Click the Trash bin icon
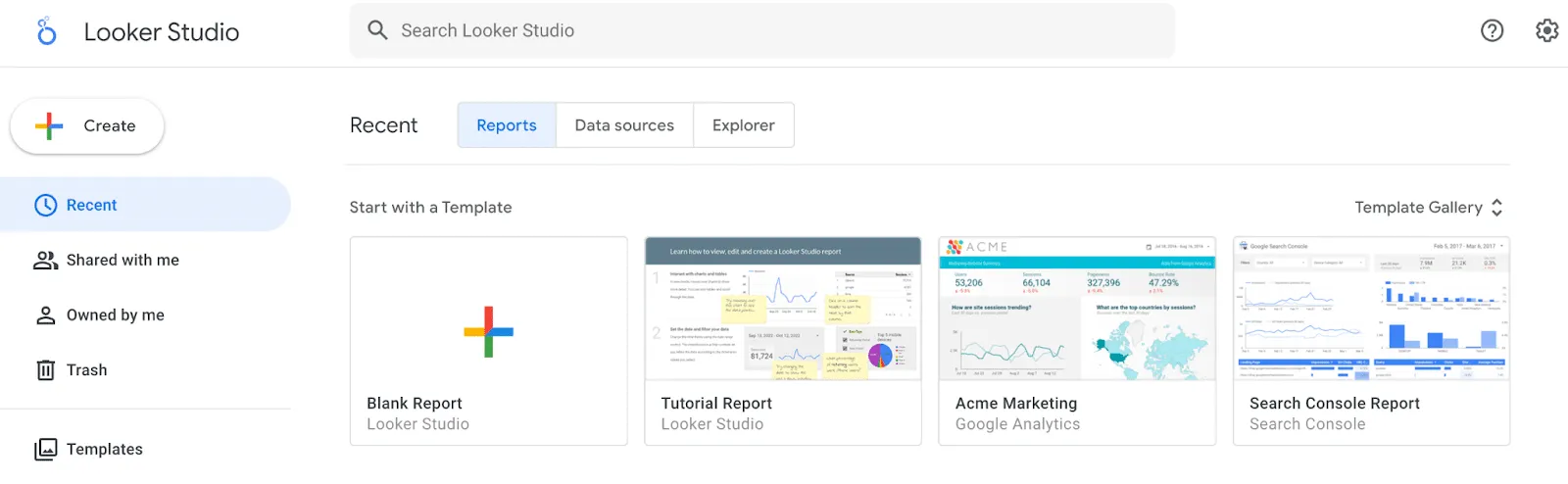1568x484 pixels. click(46, 370)
